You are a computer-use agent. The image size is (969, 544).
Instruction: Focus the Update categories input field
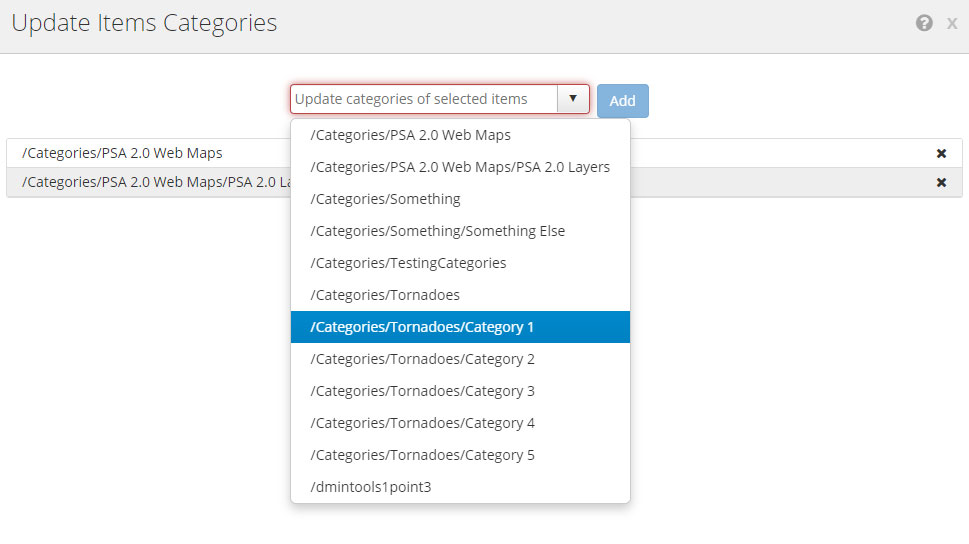click(423, 99)
